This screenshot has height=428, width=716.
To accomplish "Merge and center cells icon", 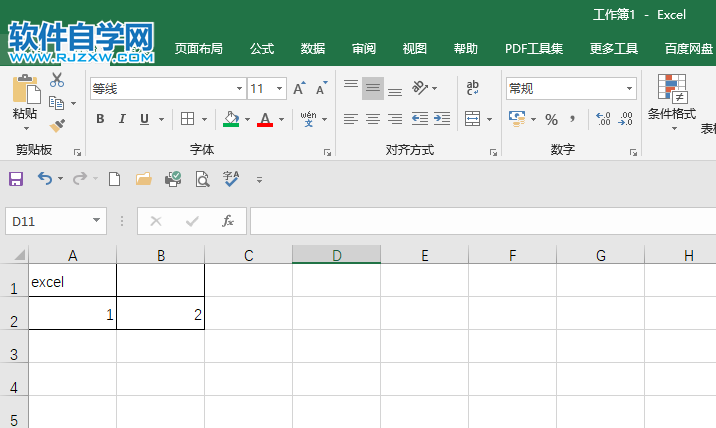I will coord(472,119).
